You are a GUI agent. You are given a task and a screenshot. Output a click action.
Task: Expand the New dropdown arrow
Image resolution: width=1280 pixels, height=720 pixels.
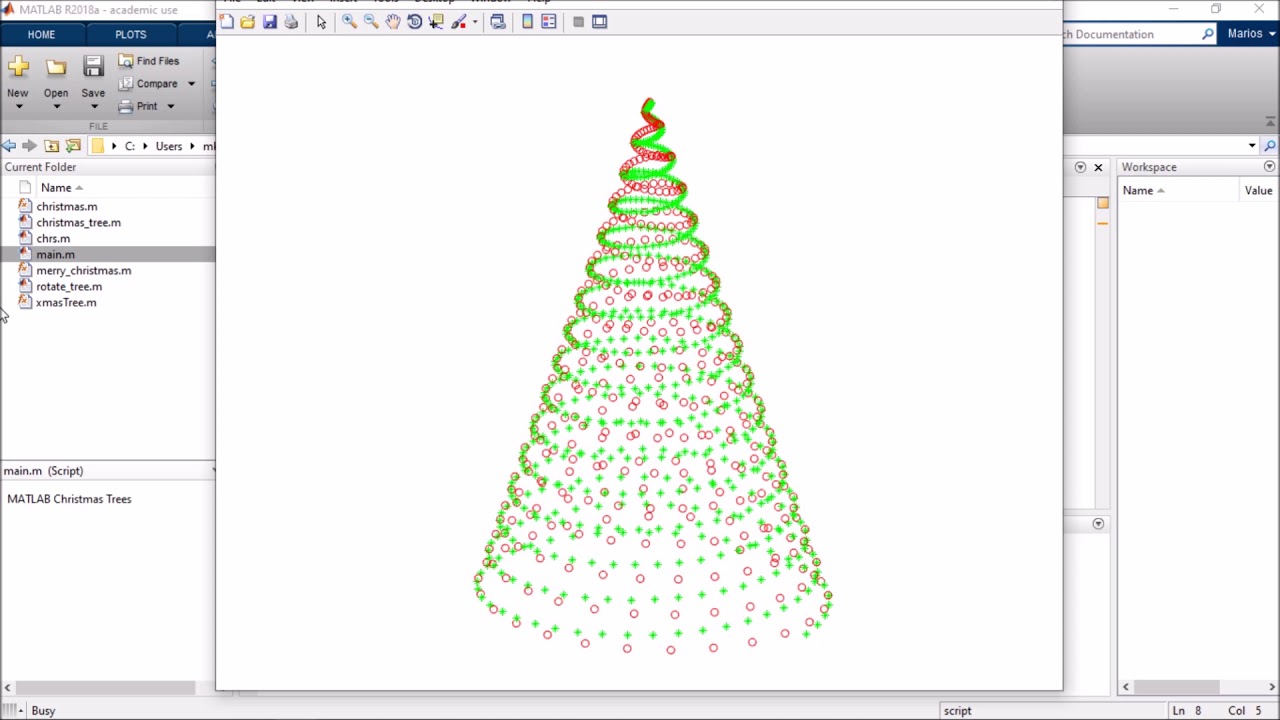tap(18, 107)
